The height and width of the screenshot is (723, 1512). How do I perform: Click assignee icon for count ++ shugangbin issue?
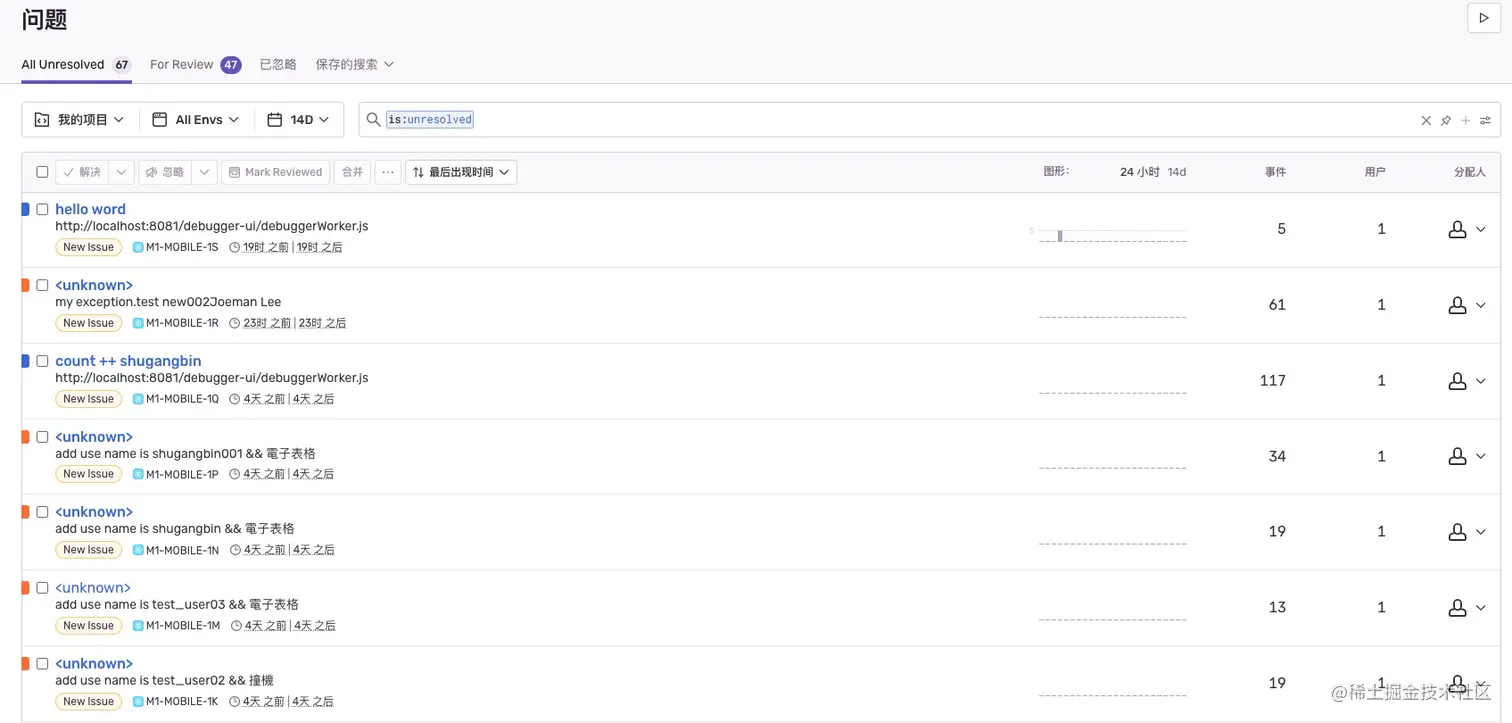[1457, 381]
